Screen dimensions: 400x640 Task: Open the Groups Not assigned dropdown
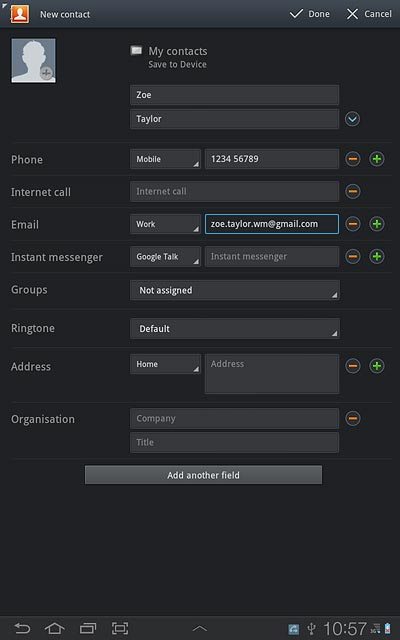pyautogui.click(x=235, y=290)
